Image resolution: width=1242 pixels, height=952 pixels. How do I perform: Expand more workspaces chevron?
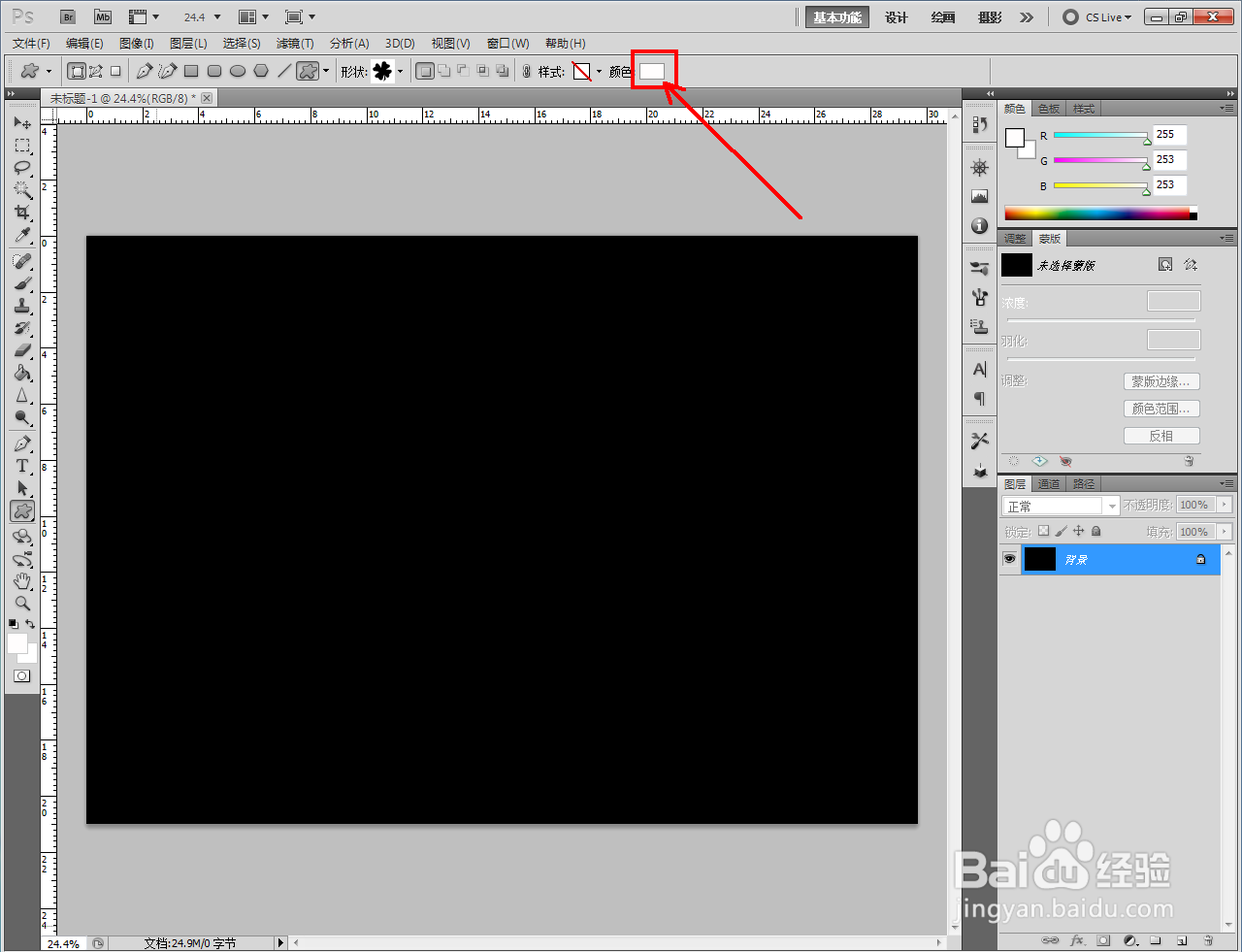tap(1027, 17)
